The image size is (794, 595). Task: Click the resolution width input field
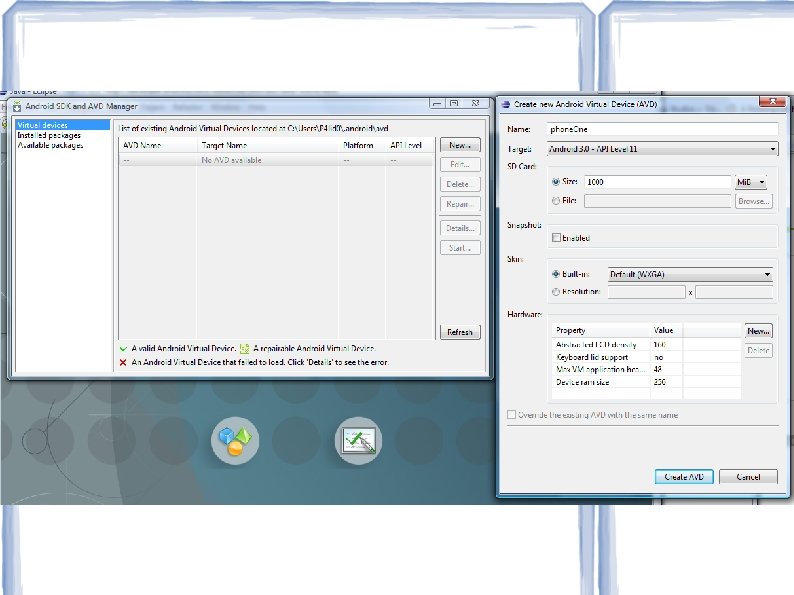click(x=647, y=292)
